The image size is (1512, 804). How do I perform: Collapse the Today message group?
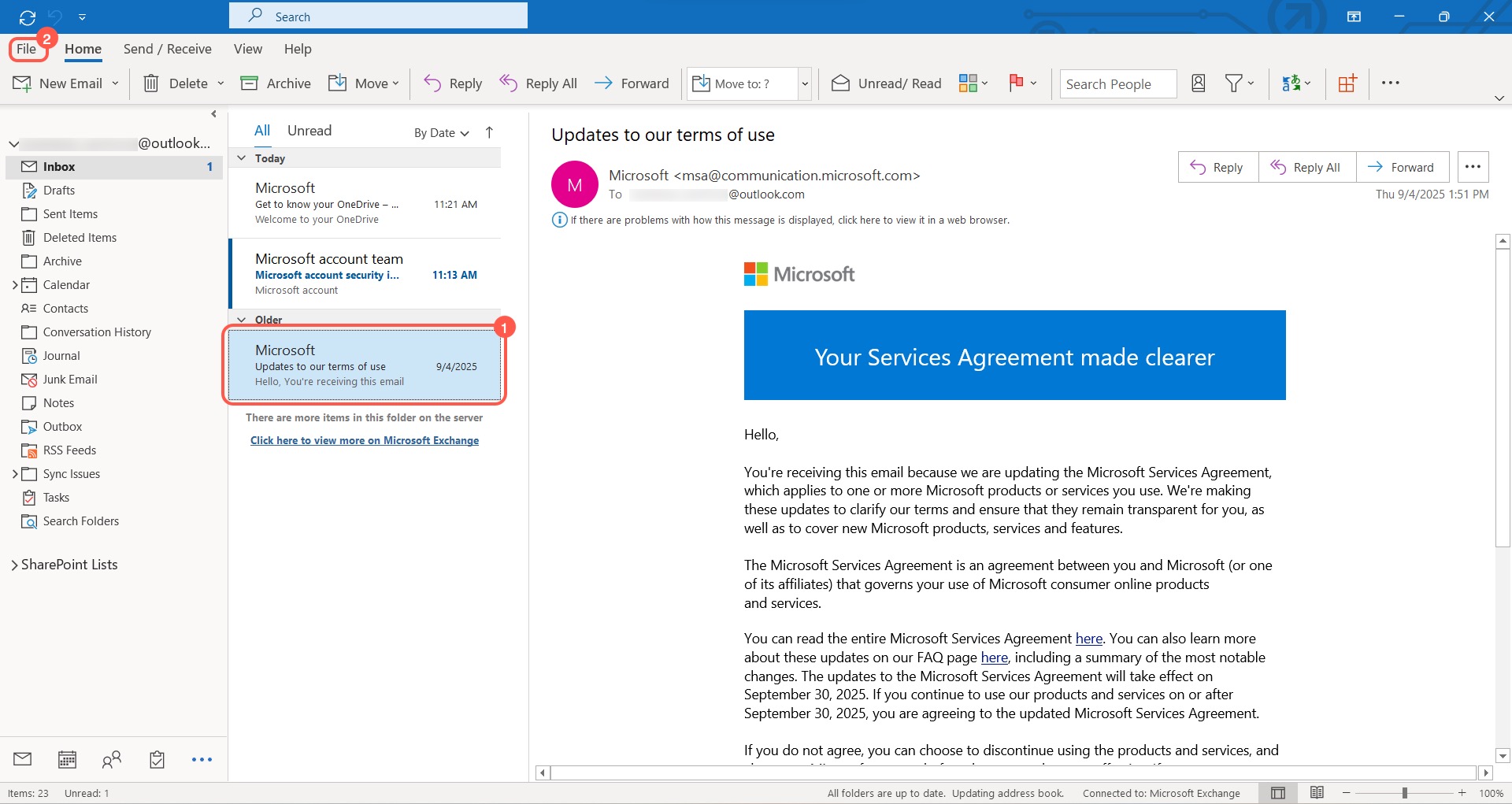pyautogui.click(x=242, y=158)
